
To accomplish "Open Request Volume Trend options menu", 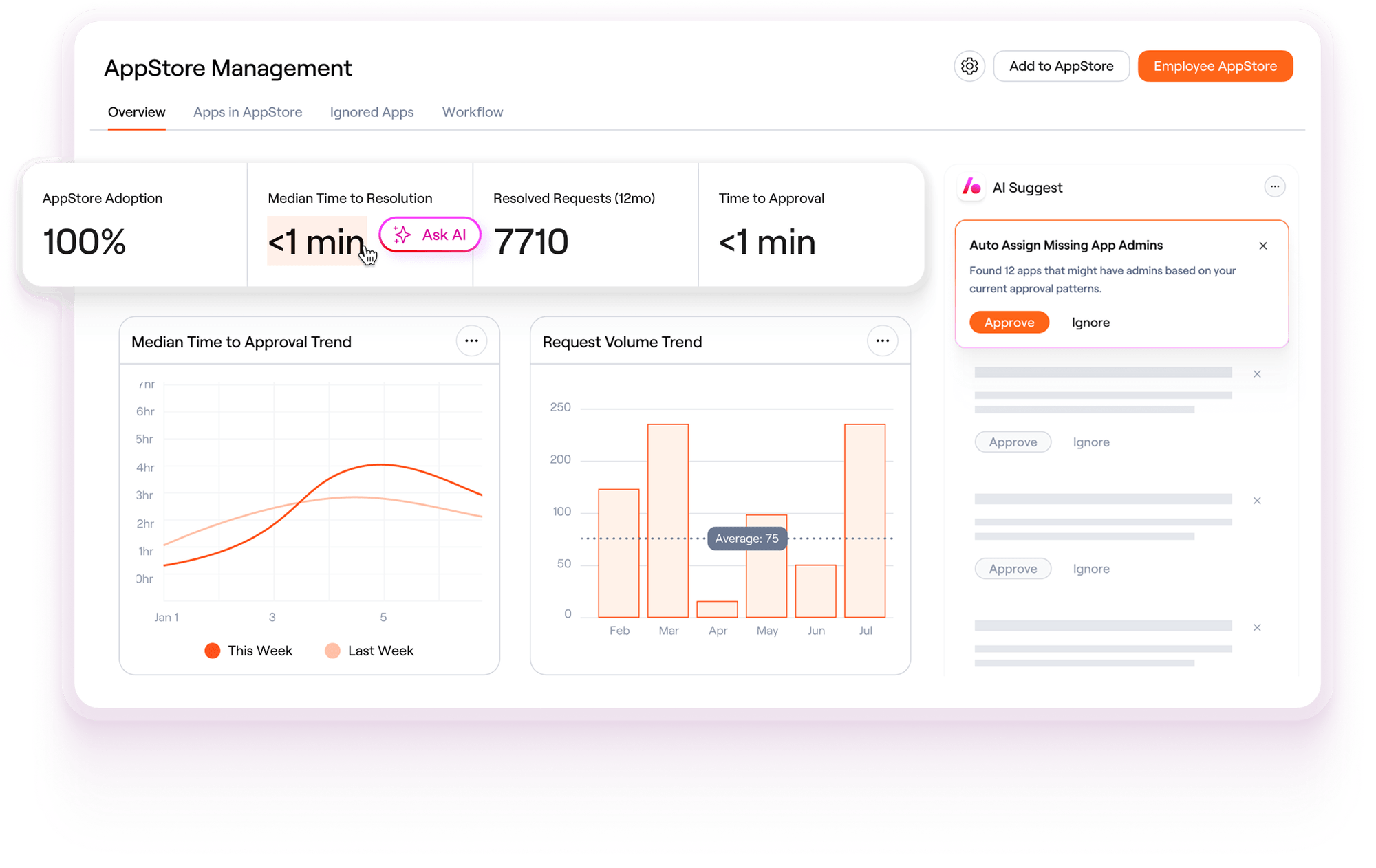I will pyautogui.click(x=882, y=341).
